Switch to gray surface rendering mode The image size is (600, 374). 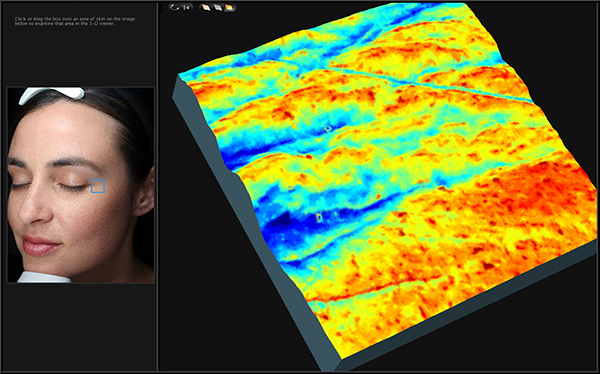click(x=218, y=7)
